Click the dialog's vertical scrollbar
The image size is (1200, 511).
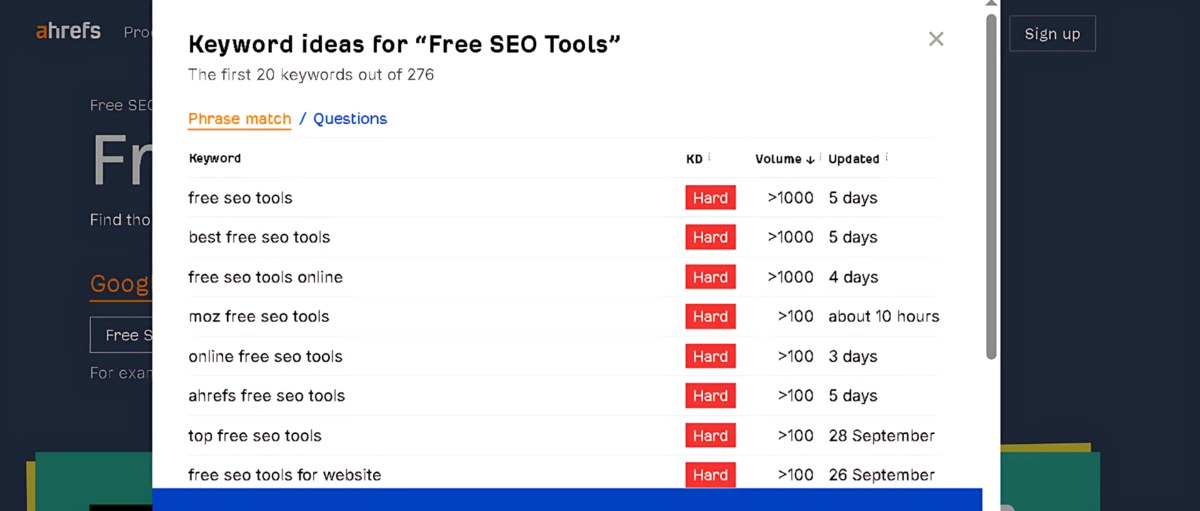click(x=991, y=190)
